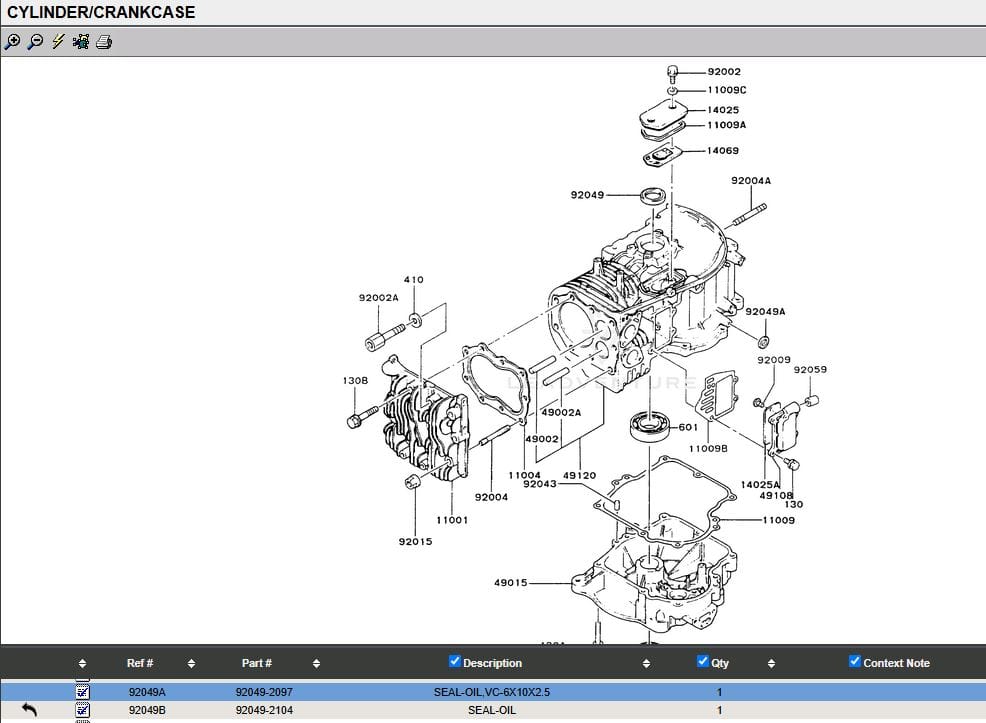Click the fit-to-window diagram icon

tap(81, 41)
